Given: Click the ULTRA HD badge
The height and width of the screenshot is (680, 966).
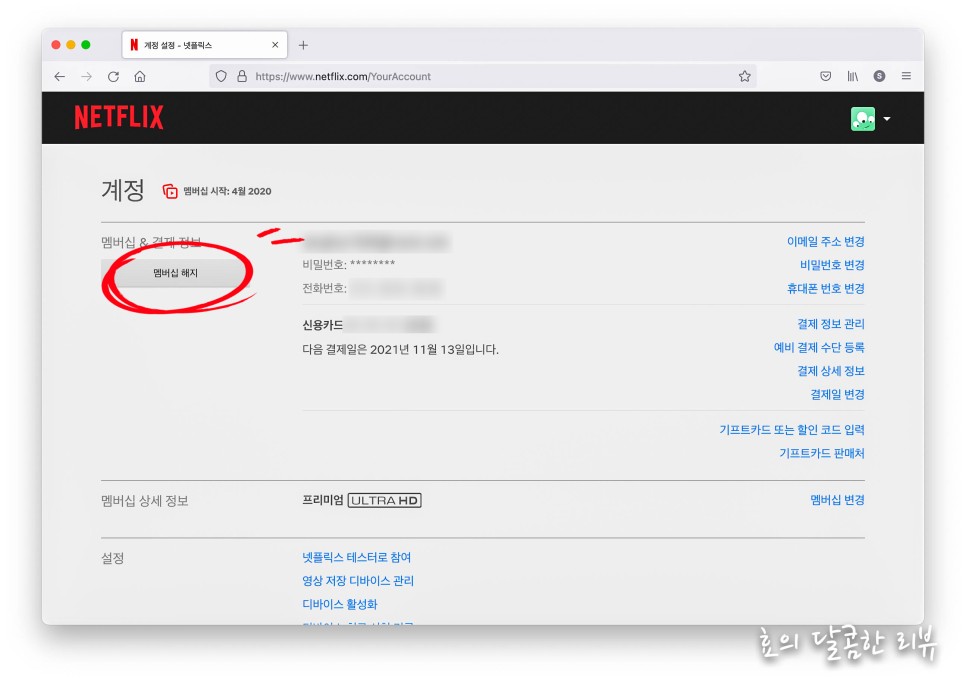Looking at the screenshot, I should coord(384,501).
